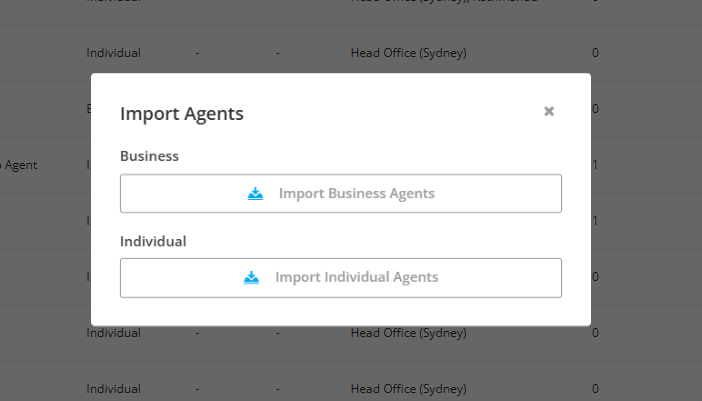This screenshot has height=401, width=702.
Task: Click the Import Business Agents button
Action: tap(341, 193)
